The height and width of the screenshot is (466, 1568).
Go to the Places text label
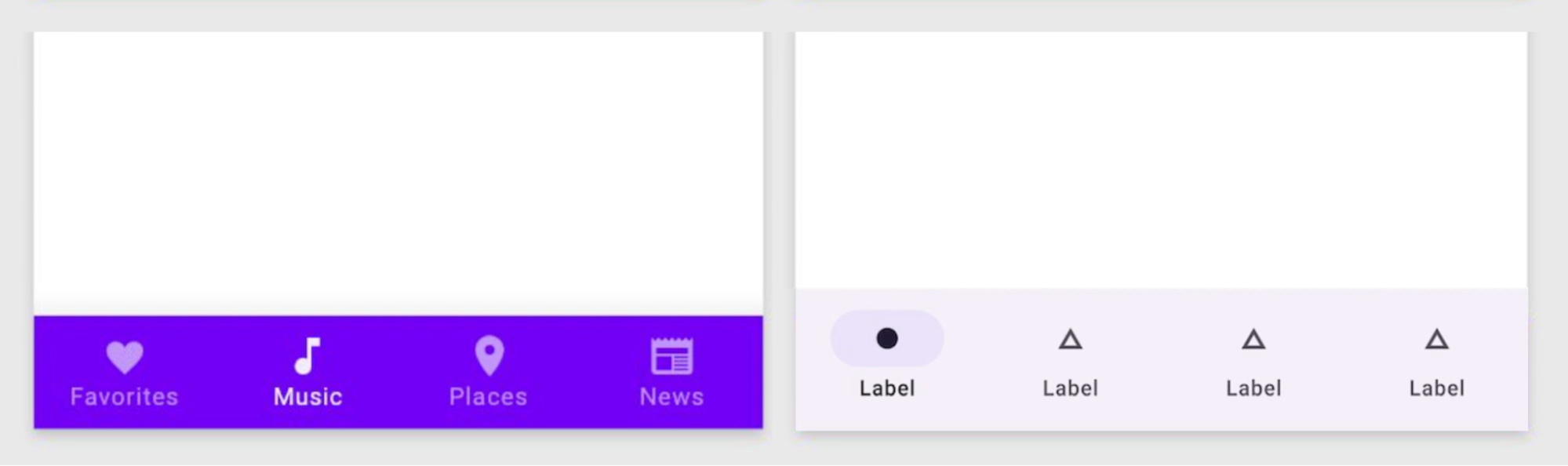coord(488,397)
